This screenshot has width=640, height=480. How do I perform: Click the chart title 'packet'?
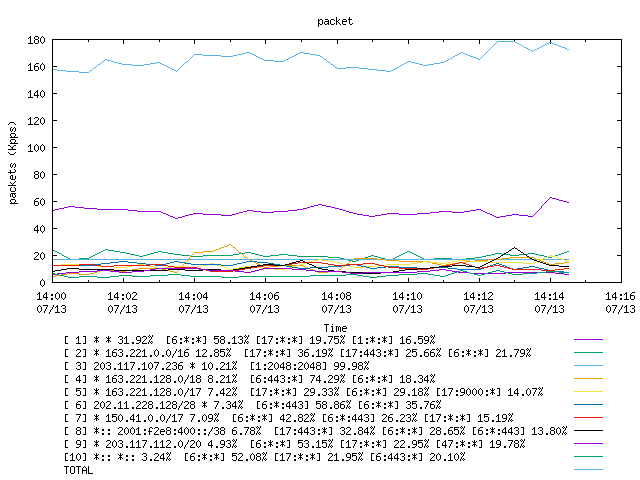point(335,21)
